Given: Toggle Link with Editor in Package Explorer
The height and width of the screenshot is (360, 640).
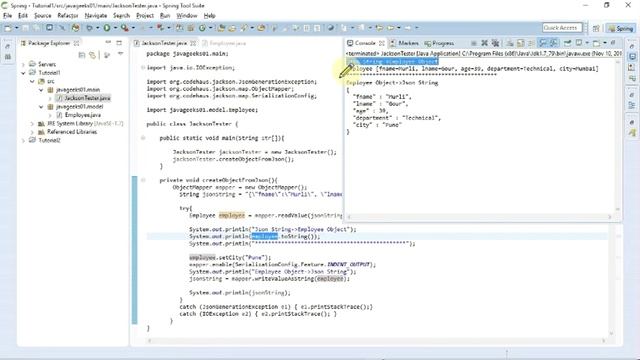Looking at the screenshot, I should pyautogui.click(x=93, y=55).
